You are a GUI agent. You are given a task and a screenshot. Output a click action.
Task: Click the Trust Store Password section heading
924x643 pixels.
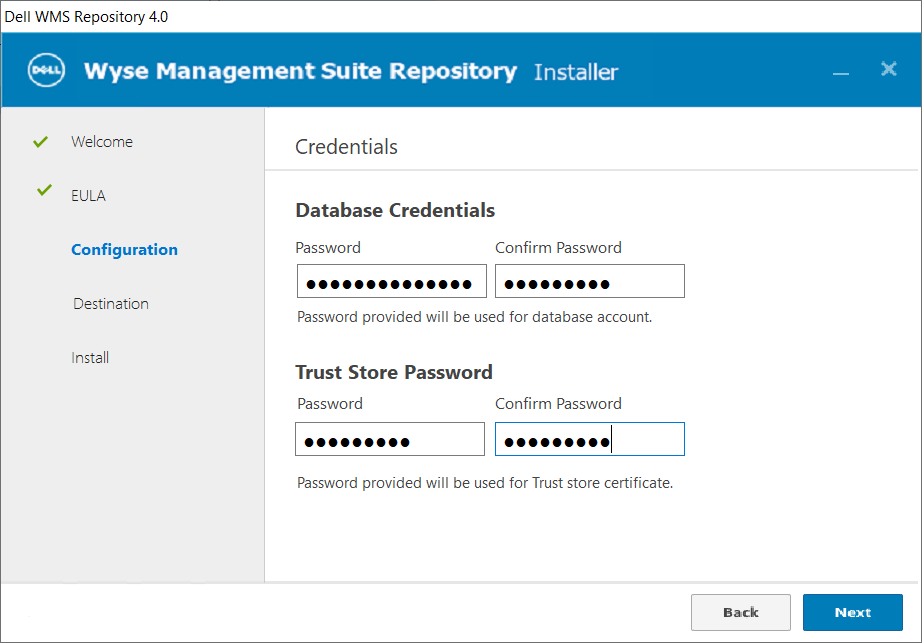pyautogui.click(x=394, y=372)
